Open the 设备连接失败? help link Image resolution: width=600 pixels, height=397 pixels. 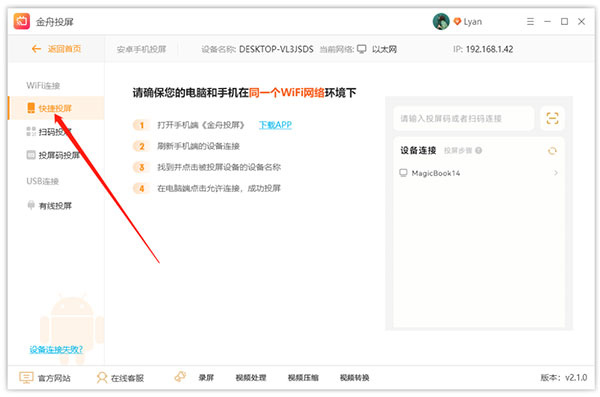click(56, 350)
